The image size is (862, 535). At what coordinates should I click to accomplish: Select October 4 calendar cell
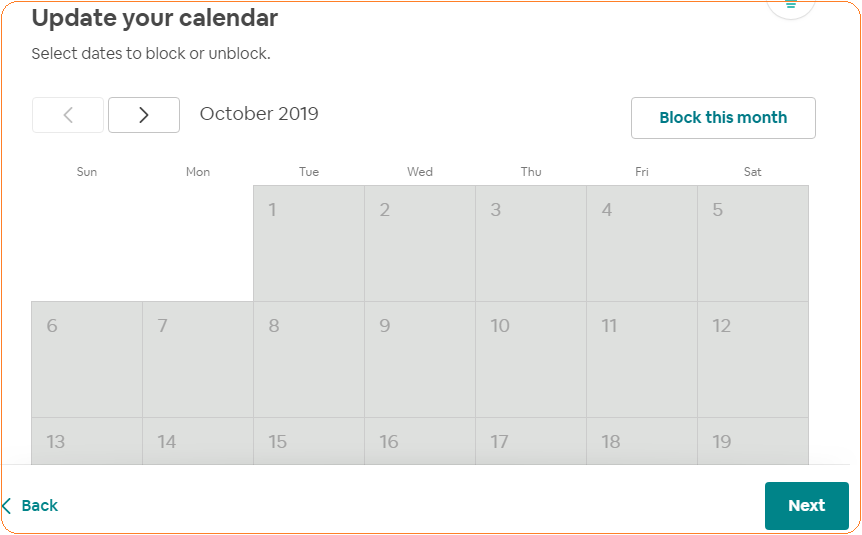pyautogui.click(x=642, y=243)
